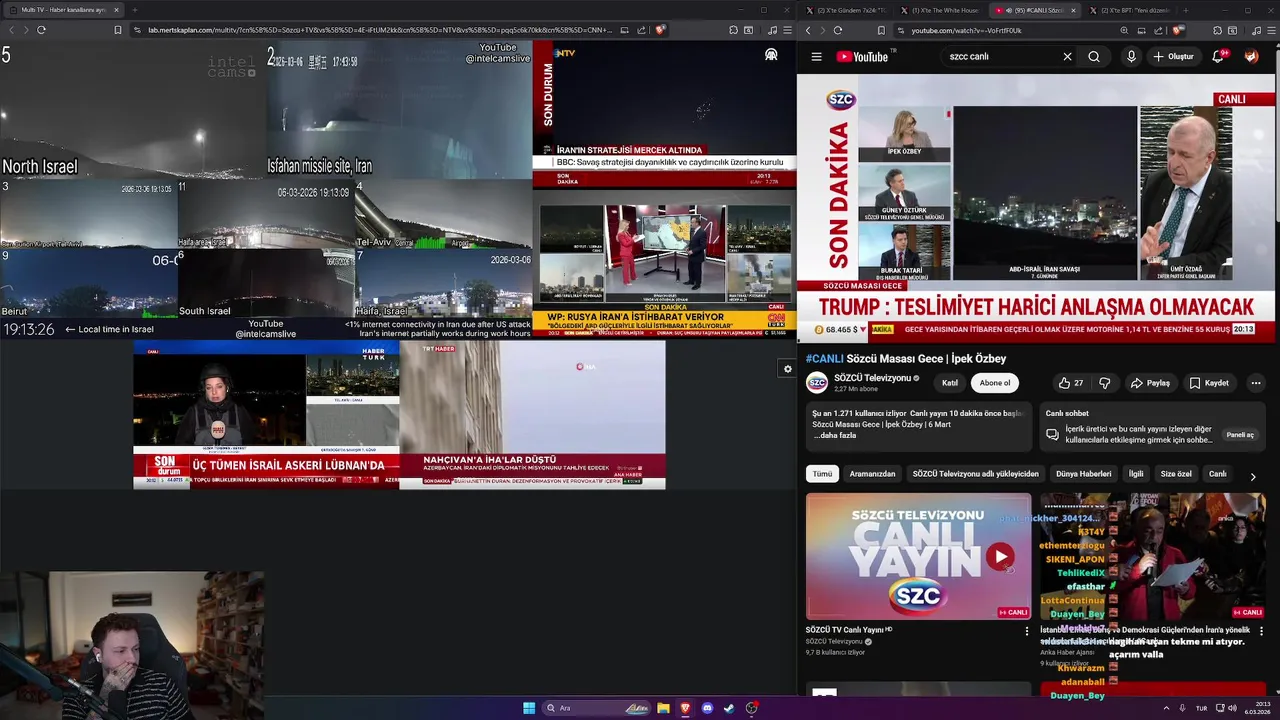Screen dimensions: 1280x720
Task: Clear the YouTube search box text
Action: click(x=1067, y=57)
